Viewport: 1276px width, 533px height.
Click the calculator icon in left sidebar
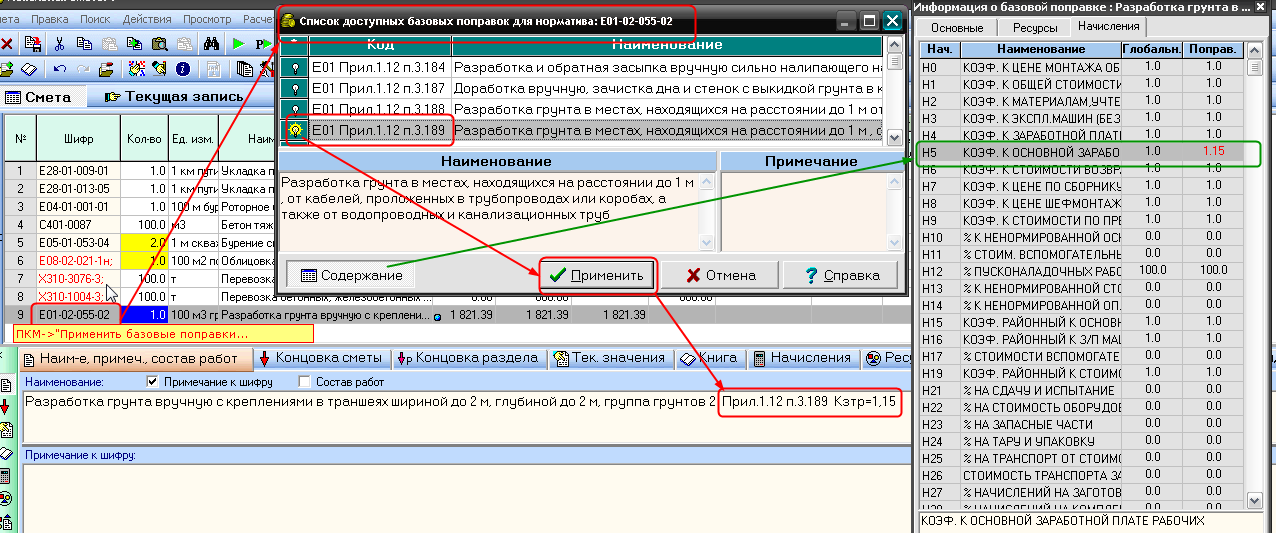tap(7, 474)
